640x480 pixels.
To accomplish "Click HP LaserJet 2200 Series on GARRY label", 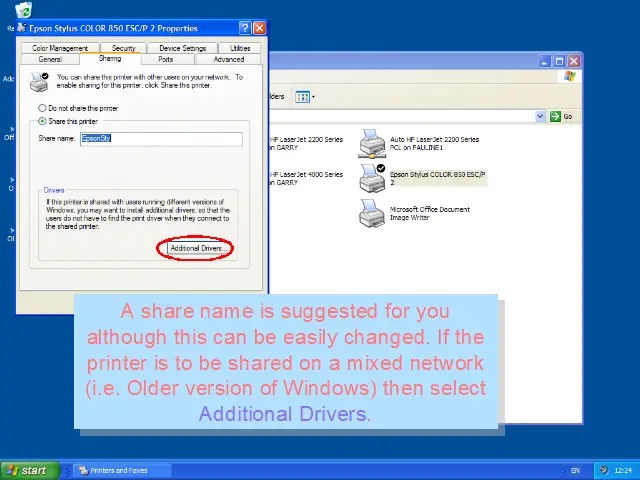I will pos(306,143).
